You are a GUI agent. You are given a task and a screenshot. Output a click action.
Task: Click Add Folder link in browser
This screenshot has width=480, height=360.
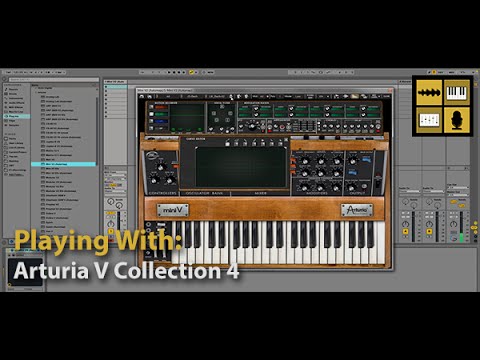[x=16, y=174]
